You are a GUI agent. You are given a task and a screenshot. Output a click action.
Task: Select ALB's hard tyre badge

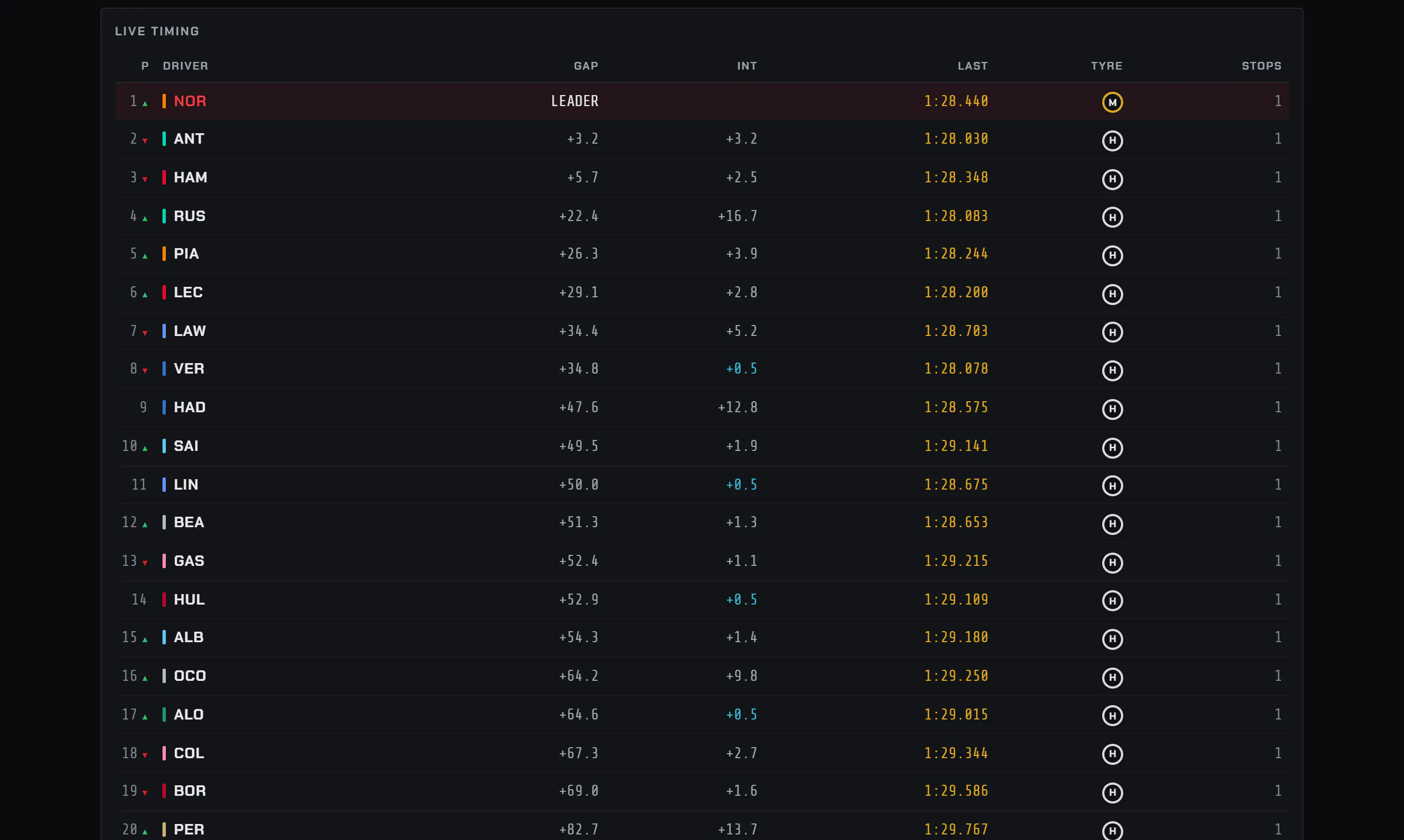tap(1112, 639)
